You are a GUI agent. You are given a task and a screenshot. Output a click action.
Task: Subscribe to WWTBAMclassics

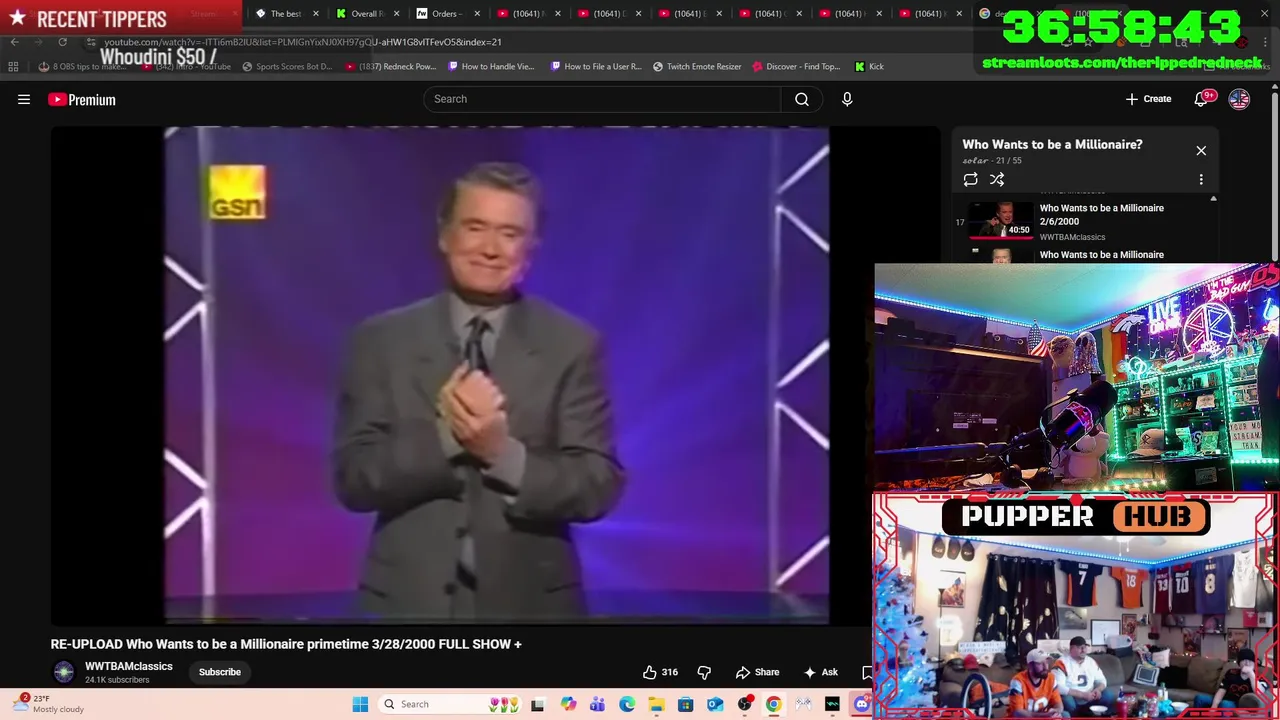[x=220, y=672]
